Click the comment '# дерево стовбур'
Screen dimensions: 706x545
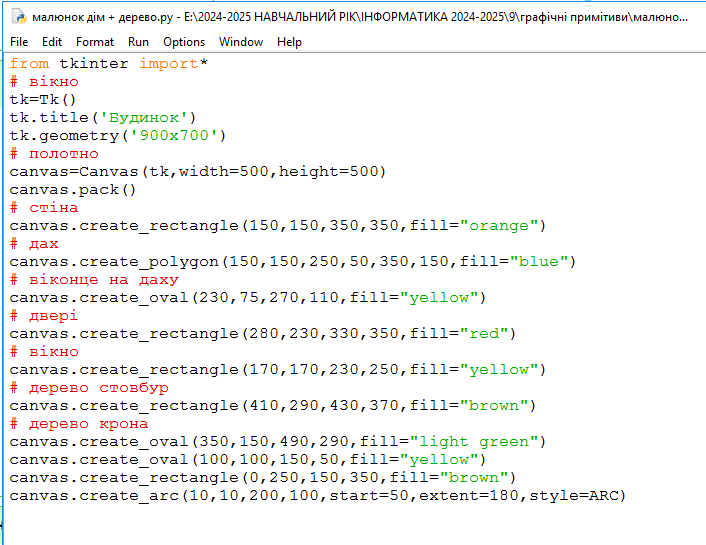(89, 388)
